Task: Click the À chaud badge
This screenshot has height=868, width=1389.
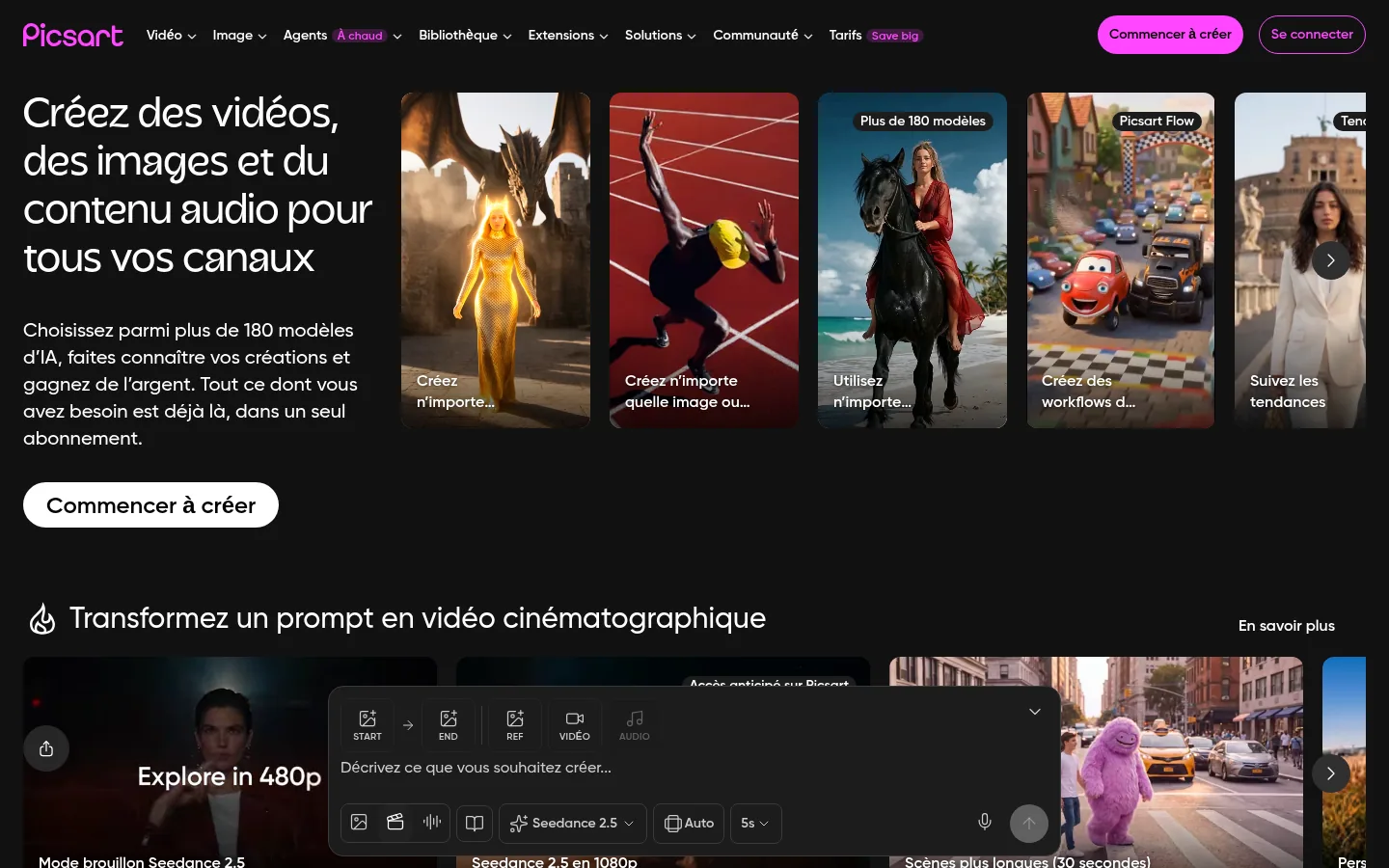Action: tap(360, 36)
